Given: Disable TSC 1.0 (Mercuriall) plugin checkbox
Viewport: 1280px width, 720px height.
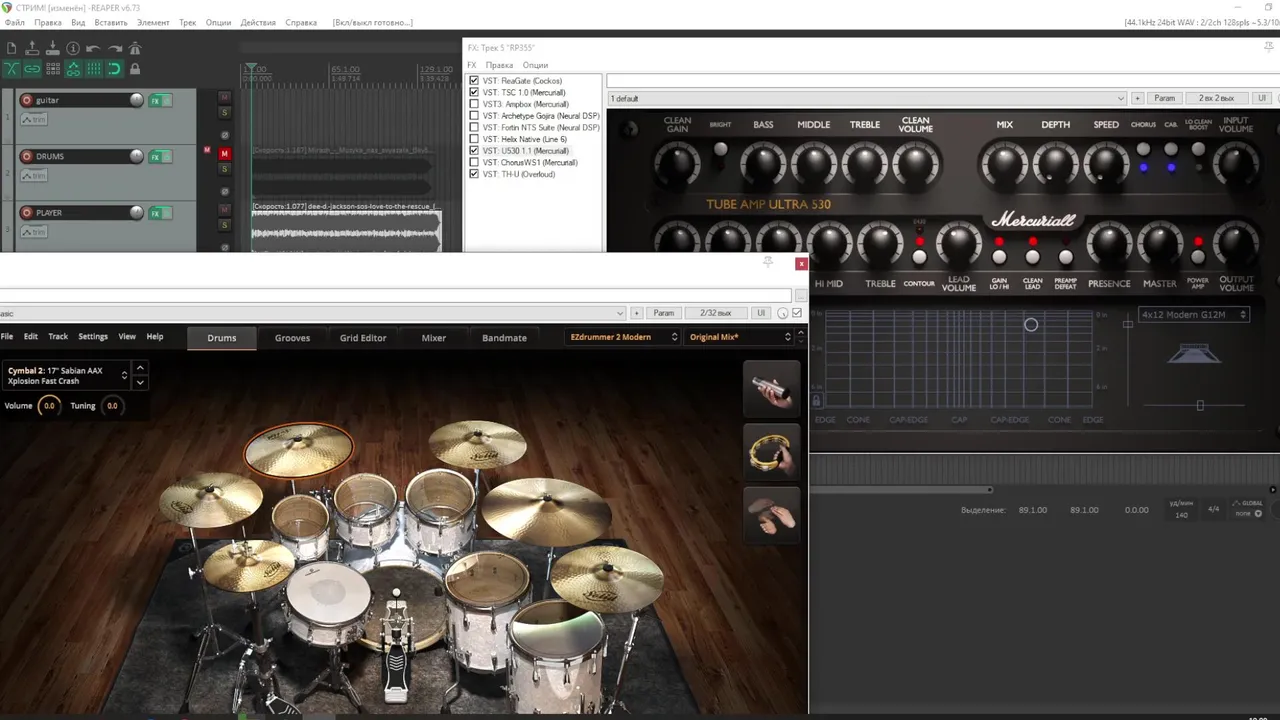Looking at the screenshot, I should click(474, 92).
